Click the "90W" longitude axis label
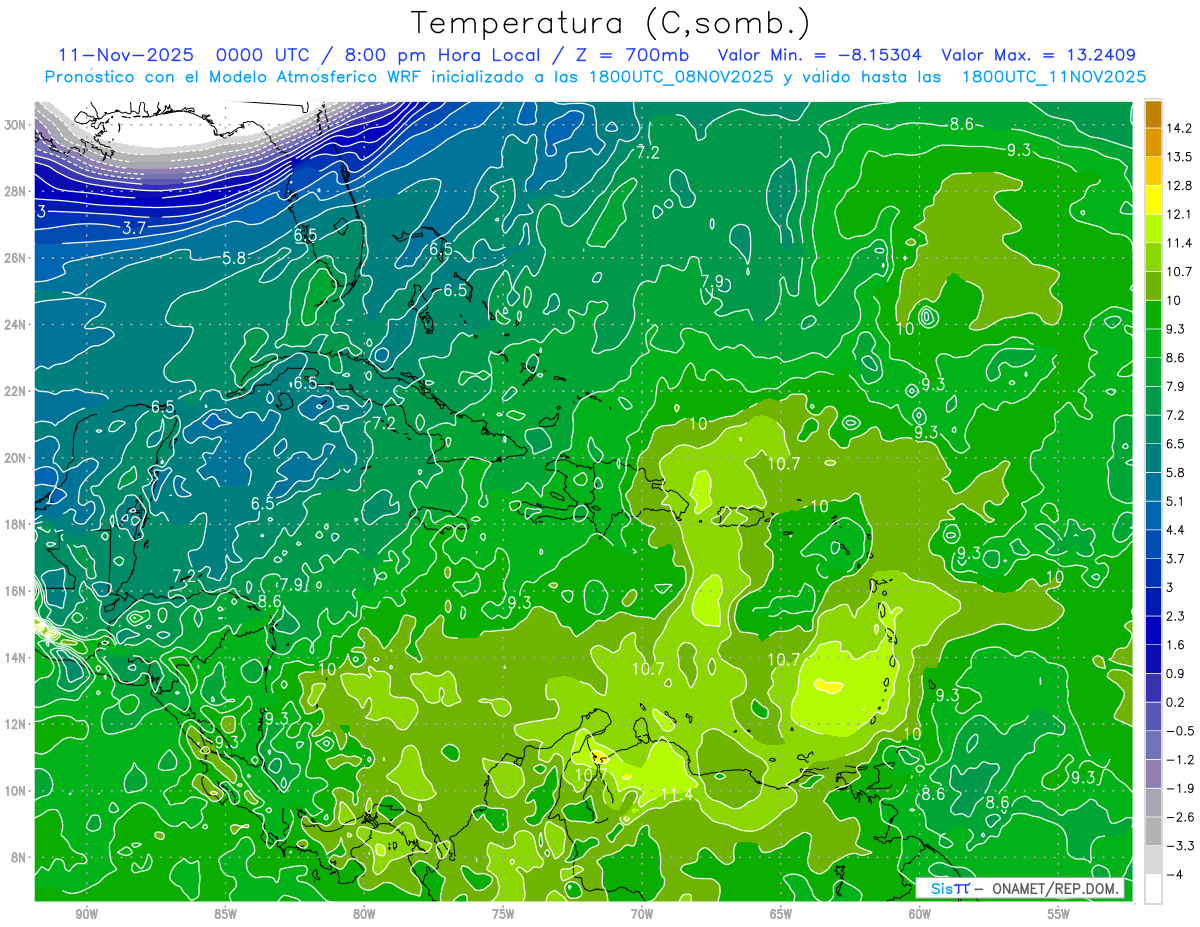Viewport: 1200px width, 927px height. (x=86, y=915)
